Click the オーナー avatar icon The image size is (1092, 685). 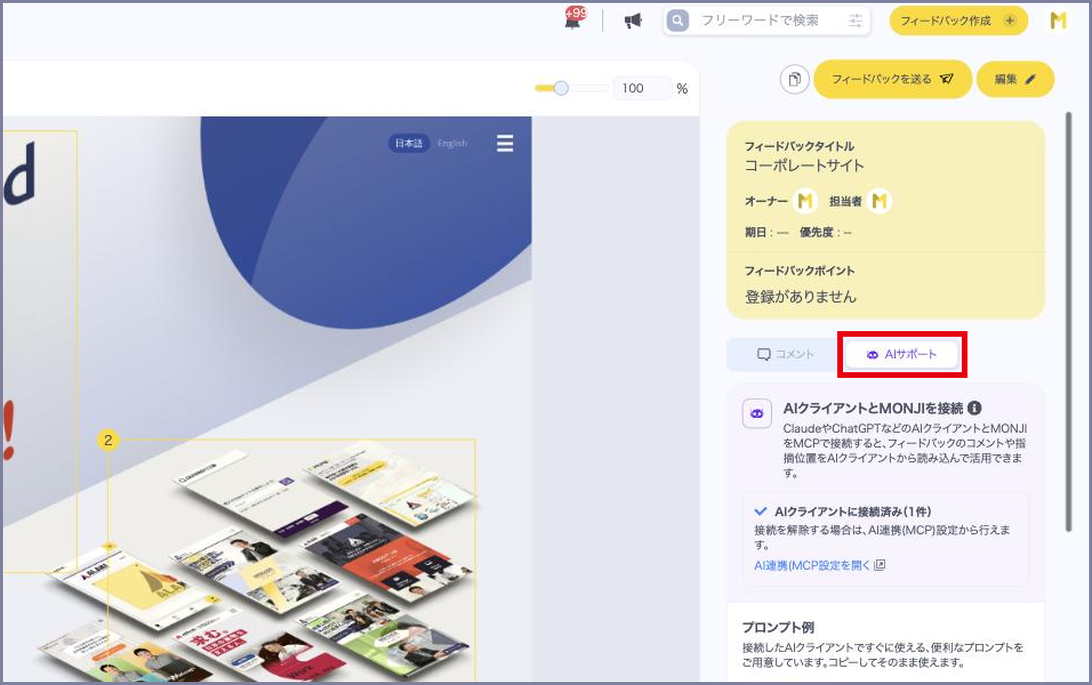coord(805,201)
